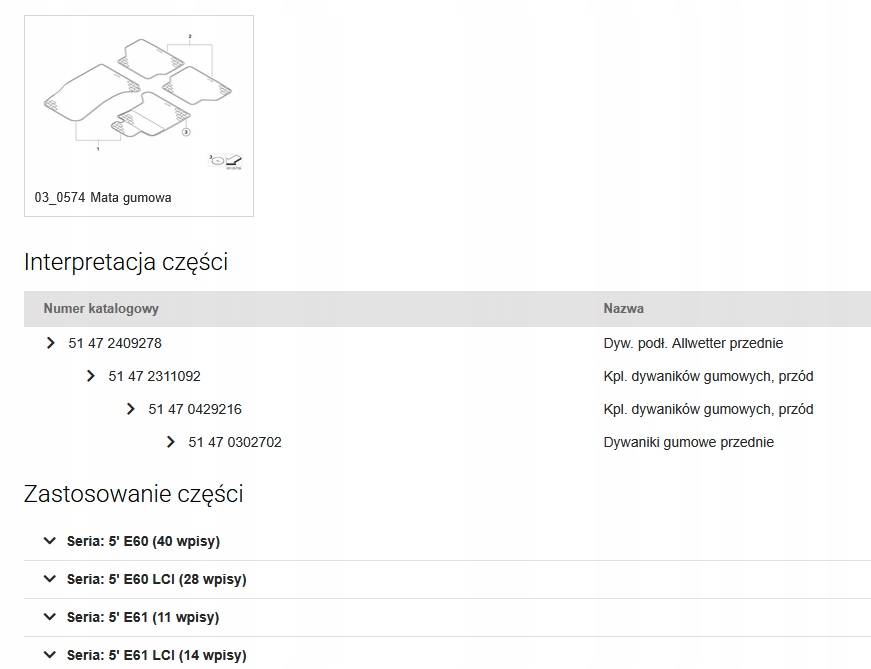Expand the Seria 5' E60 LCI chevron

click(x=49, y=579)
